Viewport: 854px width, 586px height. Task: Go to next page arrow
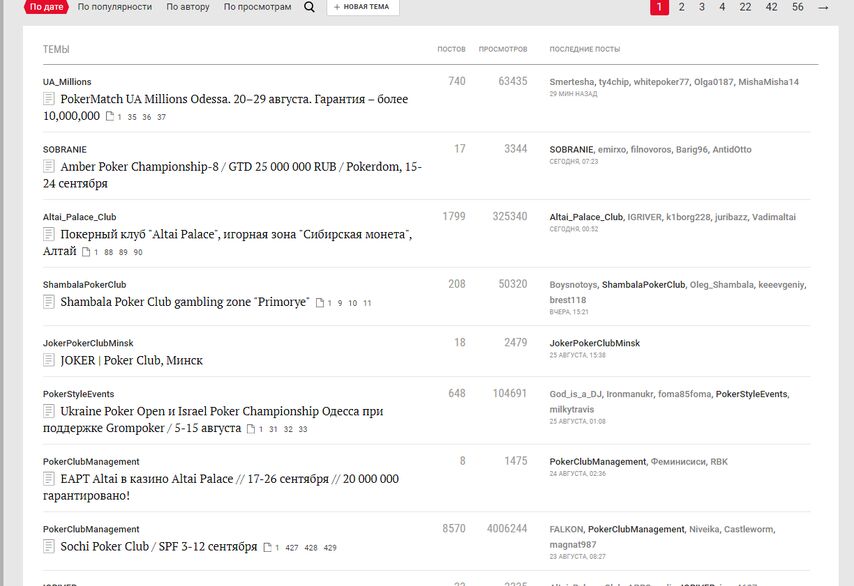pyautogui.click(x=824, y=7)
